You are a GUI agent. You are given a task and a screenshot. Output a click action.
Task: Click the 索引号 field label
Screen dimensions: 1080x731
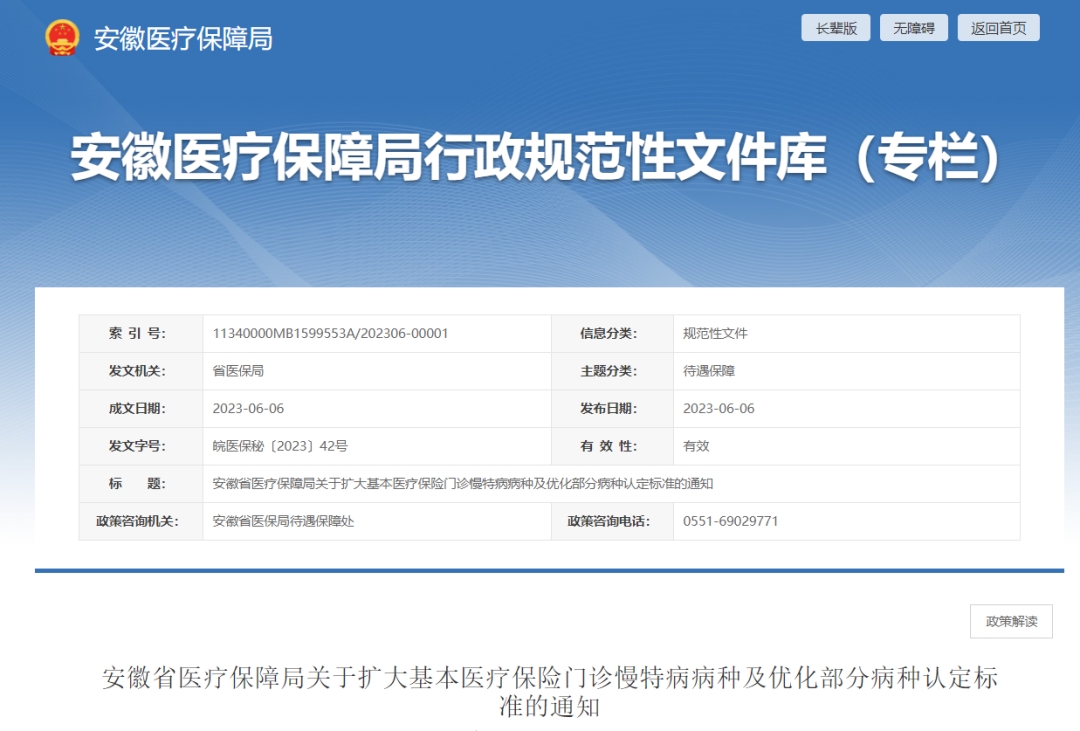click(x=137, y=333)
